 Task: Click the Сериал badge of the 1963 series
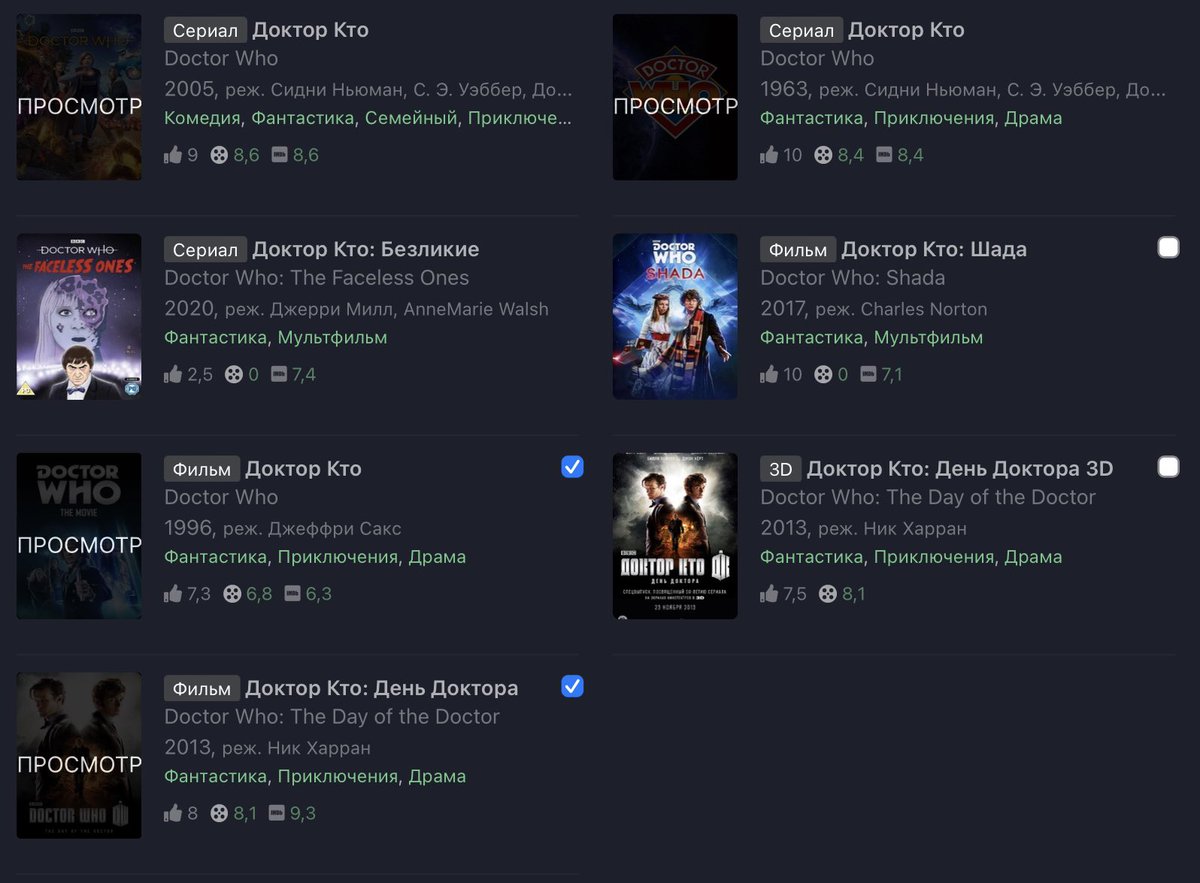coord(801,31)
